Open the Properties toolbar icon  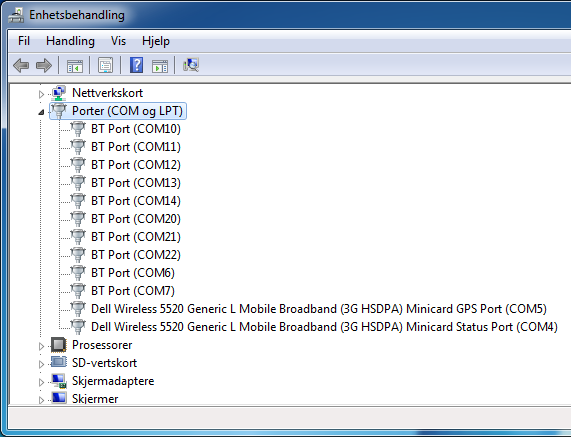click(106, 66)
